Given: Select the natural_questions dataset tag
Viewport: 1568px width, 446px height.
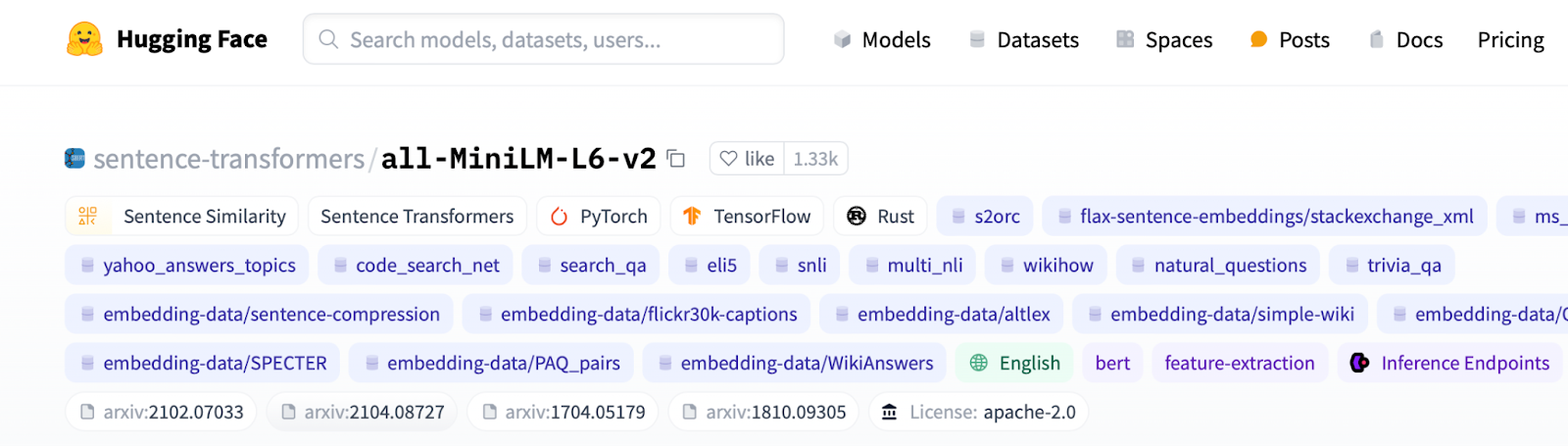Looking at the screenshot, I should click(x=1218, y=266).
